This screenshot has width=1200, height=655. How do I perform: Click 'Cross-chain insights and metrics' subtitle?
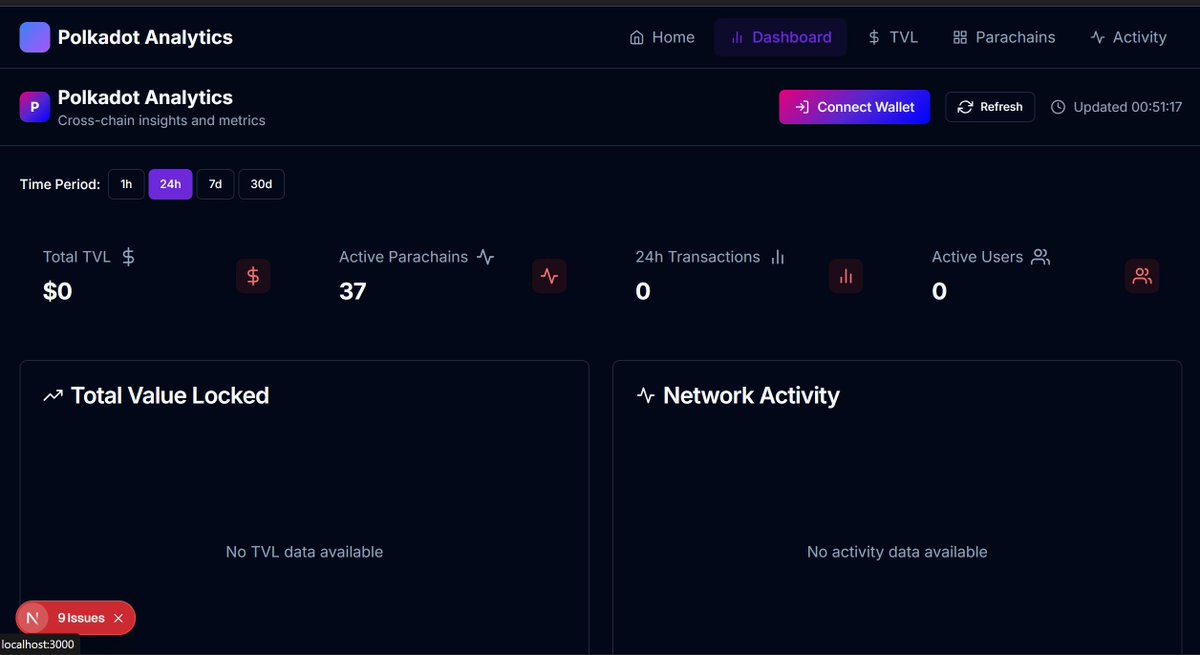(x=162, y=121)
